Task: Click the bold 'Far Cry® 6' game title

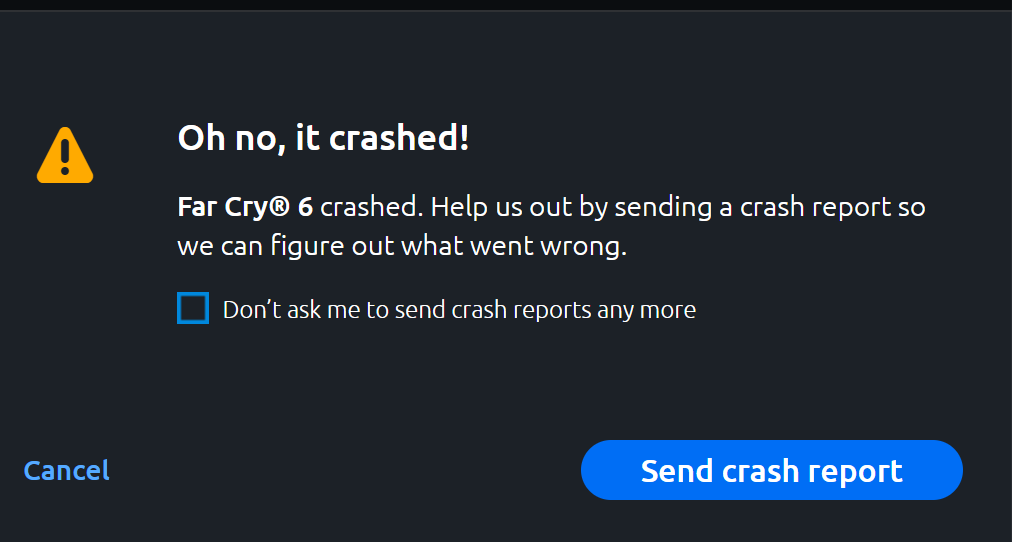Action: [x=245, y=207]
